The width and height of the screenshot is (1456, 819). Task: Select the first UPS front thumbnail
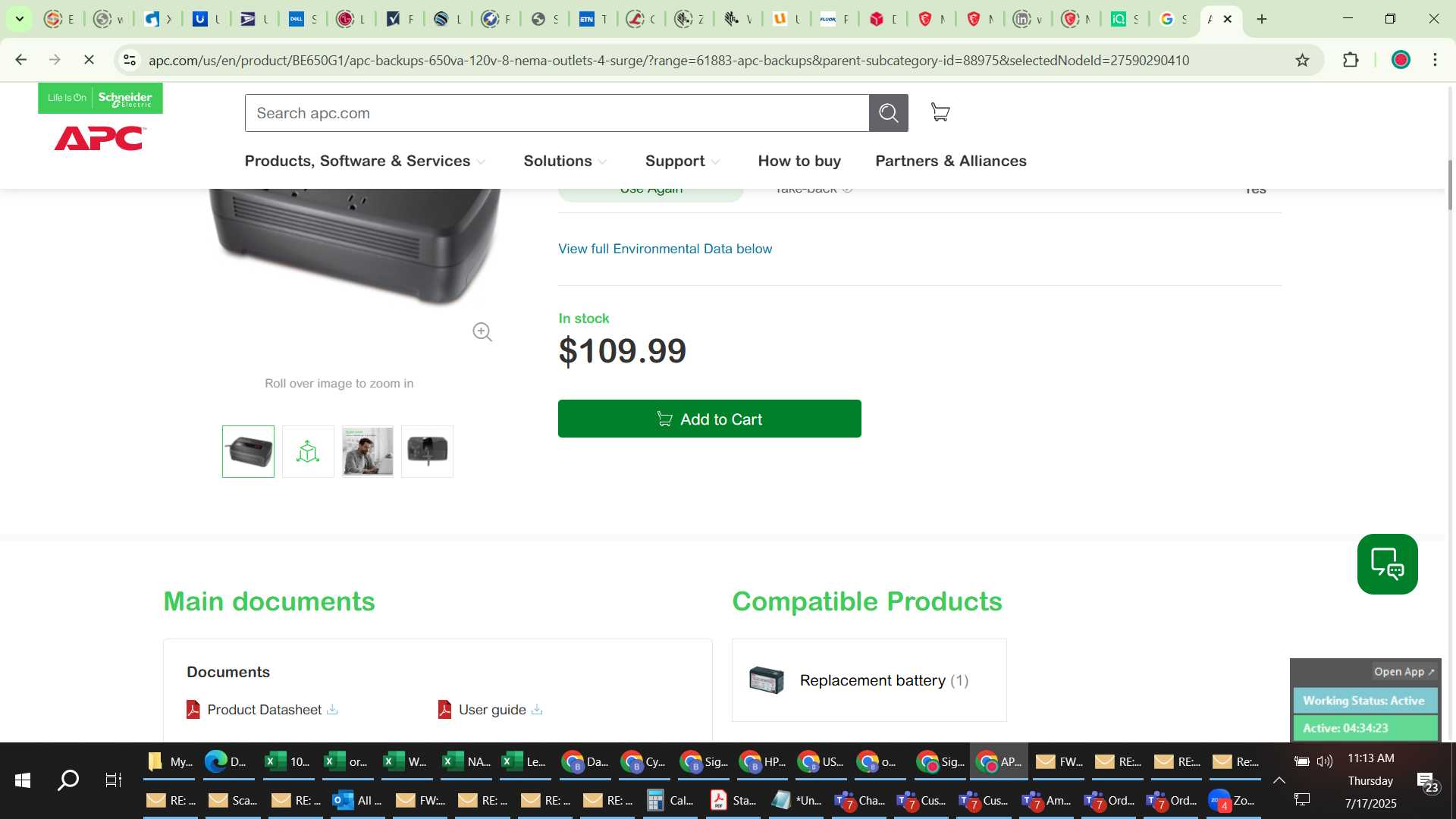248,451
